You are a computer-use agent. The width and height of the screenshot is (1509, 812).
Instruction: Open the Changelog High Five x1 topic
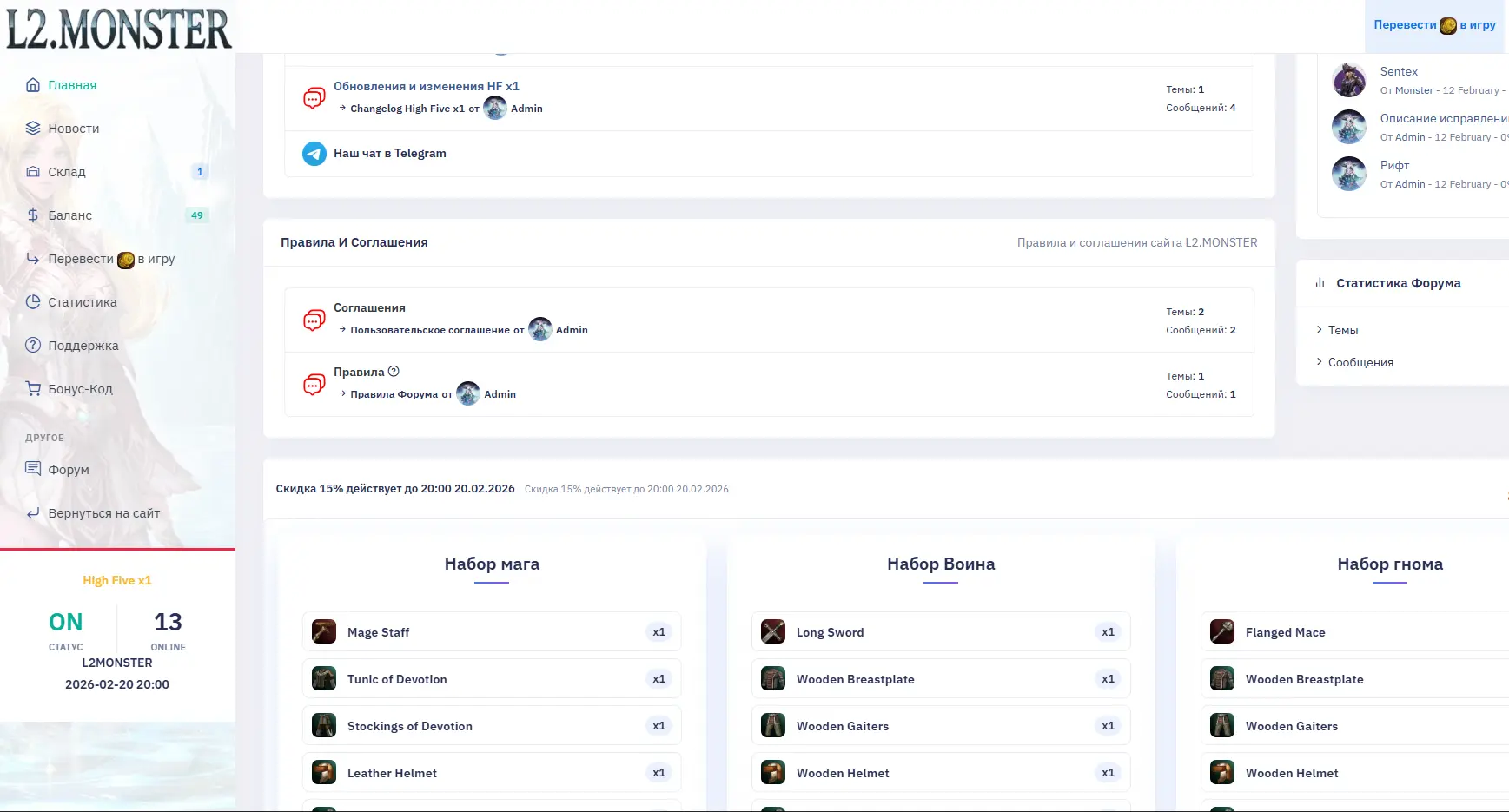pos(407,109)
